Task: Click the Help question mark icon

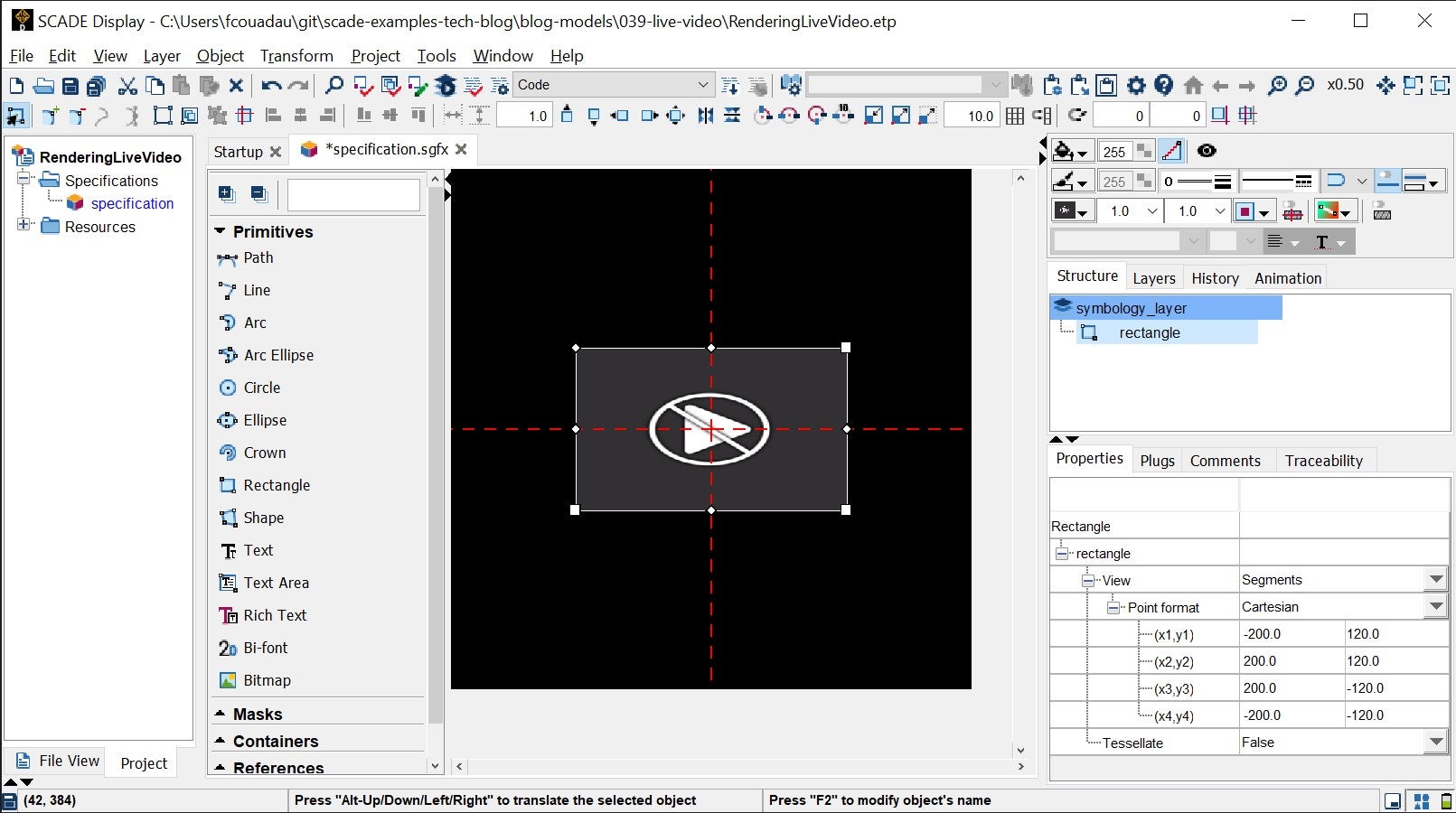Action: 1164,86
